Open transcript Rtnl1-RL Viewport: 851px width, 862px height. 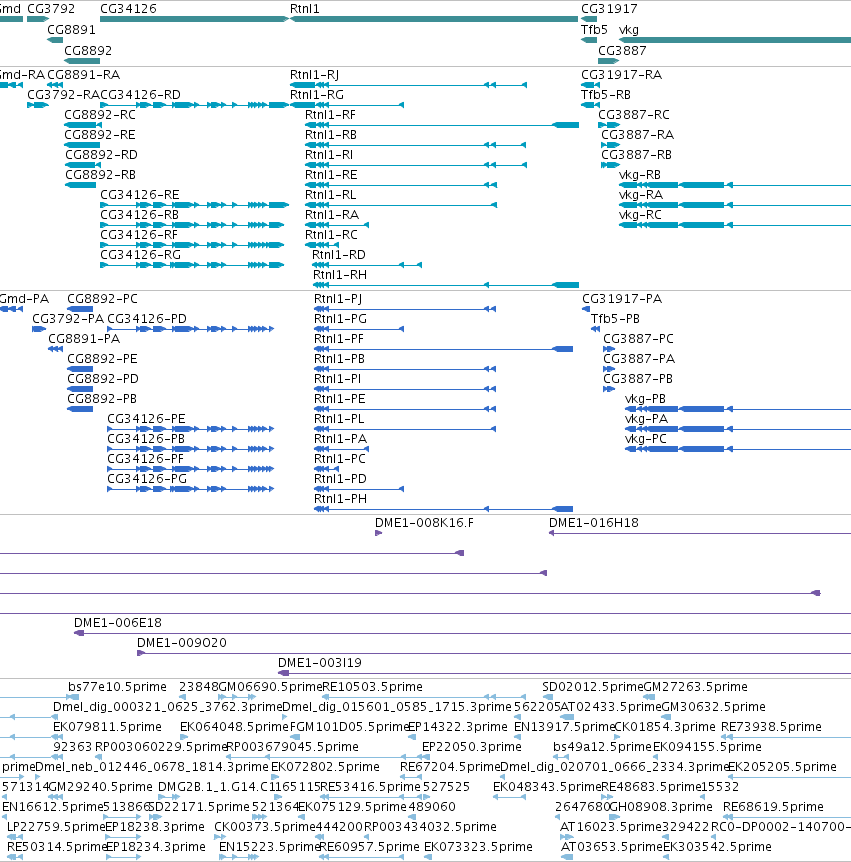(x=330, y=195)
